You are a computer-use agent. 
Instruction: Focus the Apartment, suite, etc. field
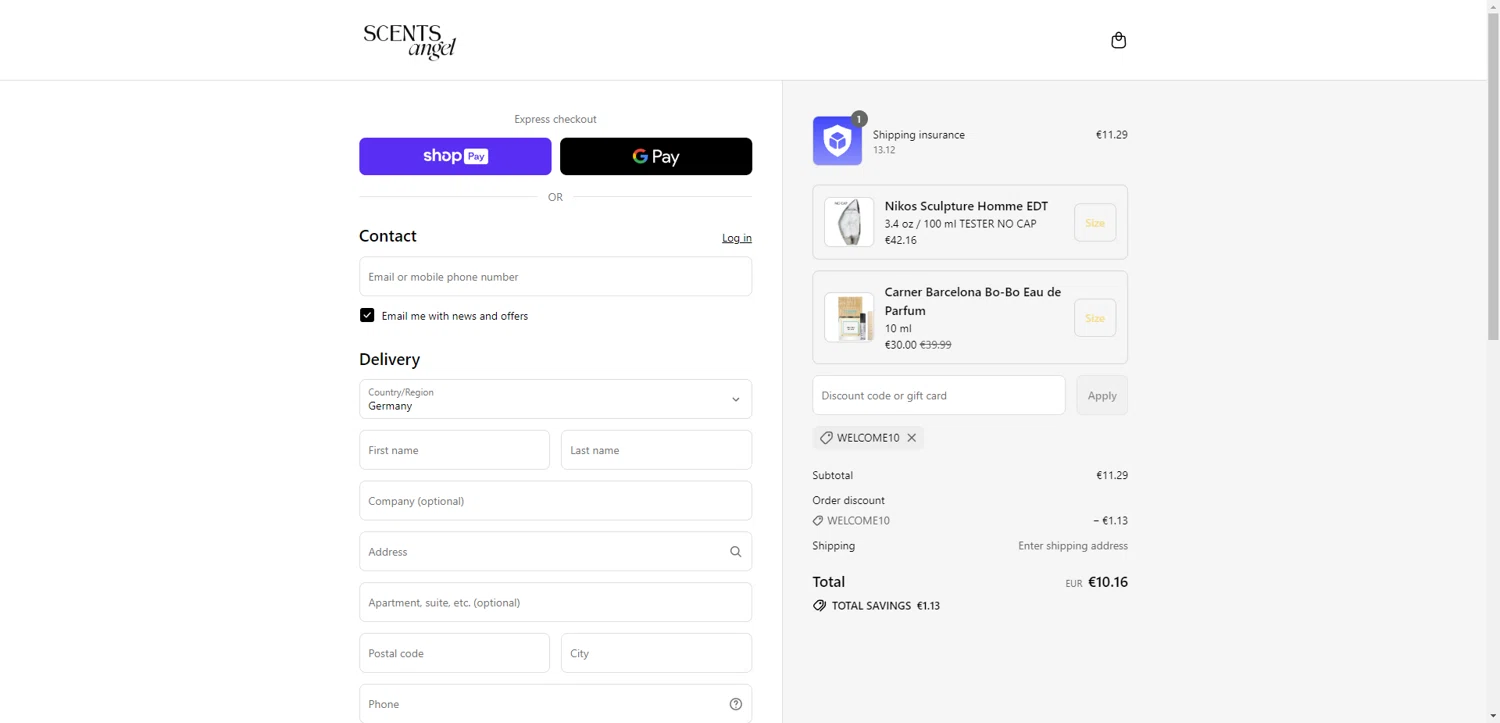(555, 603)
